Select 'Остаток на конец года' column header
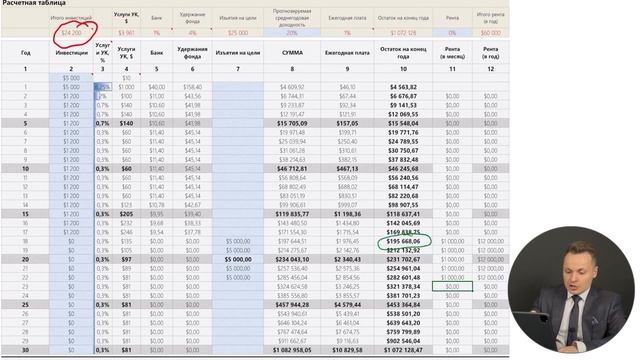The height and width of the screenshot is (360, 640). tap(403, 53)
